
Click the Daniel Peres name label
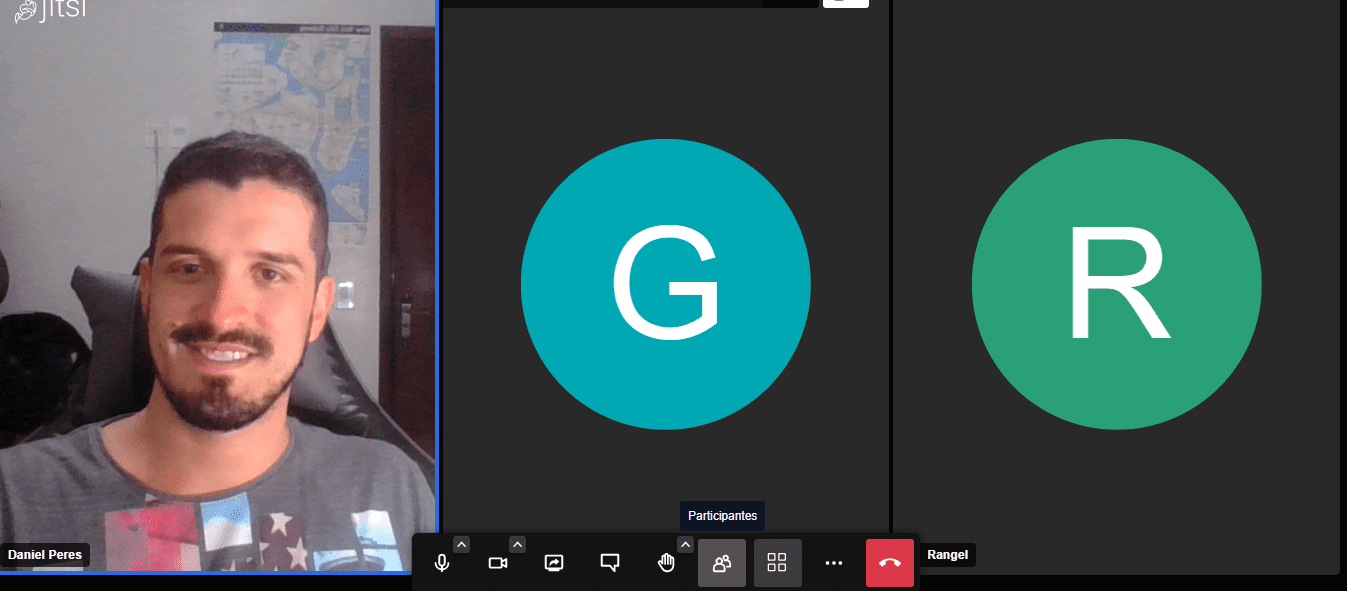click(x=45, y=554)
